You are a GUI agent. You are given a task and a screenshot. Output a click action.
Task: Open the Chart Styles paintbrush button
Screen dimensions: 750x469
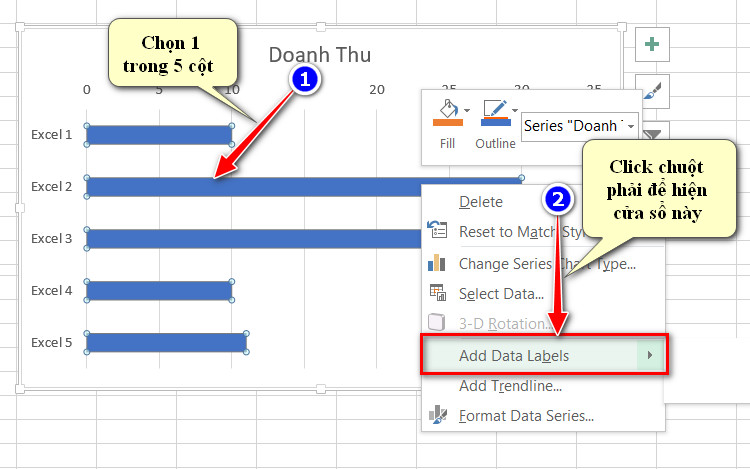coord(652,91)
